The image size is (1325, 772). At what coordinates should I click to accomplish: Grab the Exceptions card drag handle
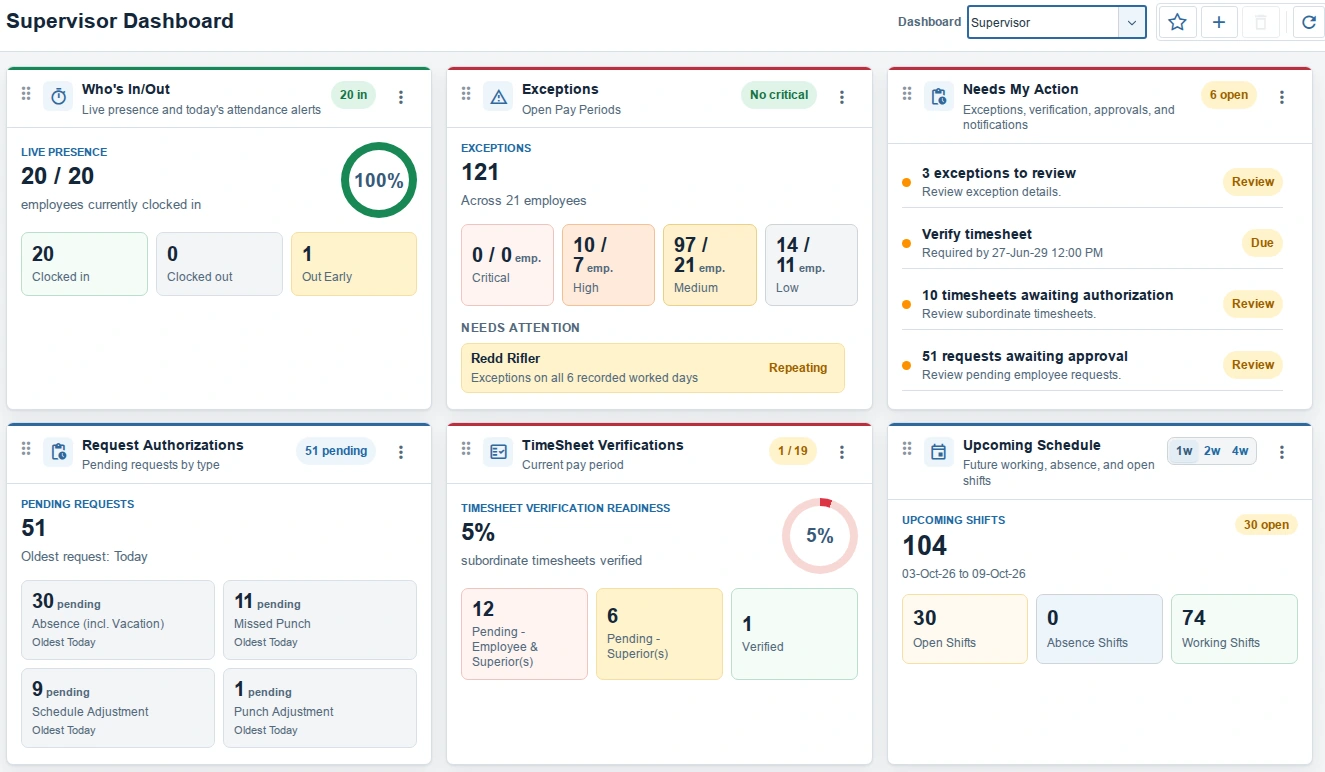pos(466,94)
